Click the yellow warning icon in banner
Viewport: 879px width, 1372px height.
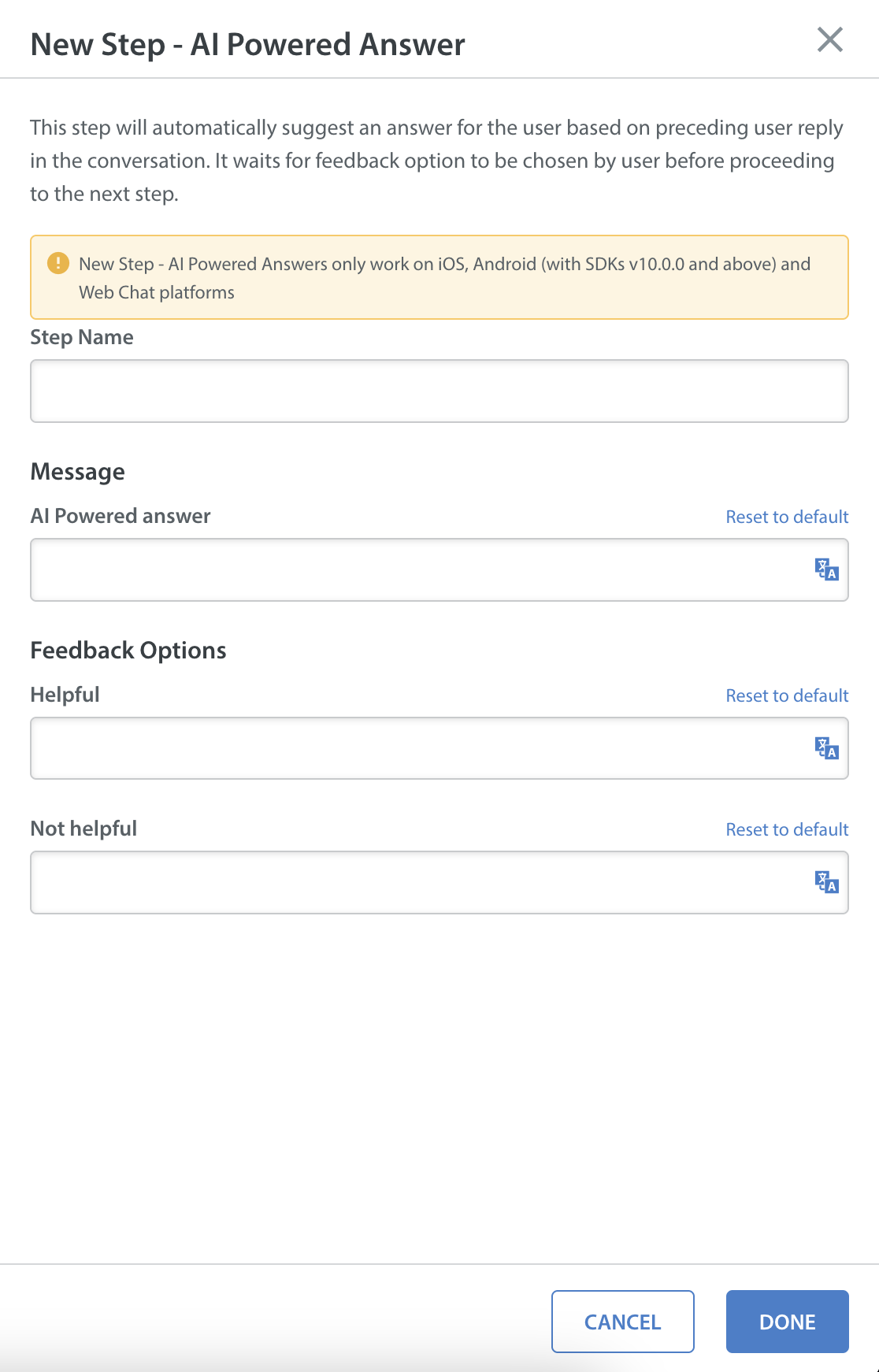[x=57, y=263]
